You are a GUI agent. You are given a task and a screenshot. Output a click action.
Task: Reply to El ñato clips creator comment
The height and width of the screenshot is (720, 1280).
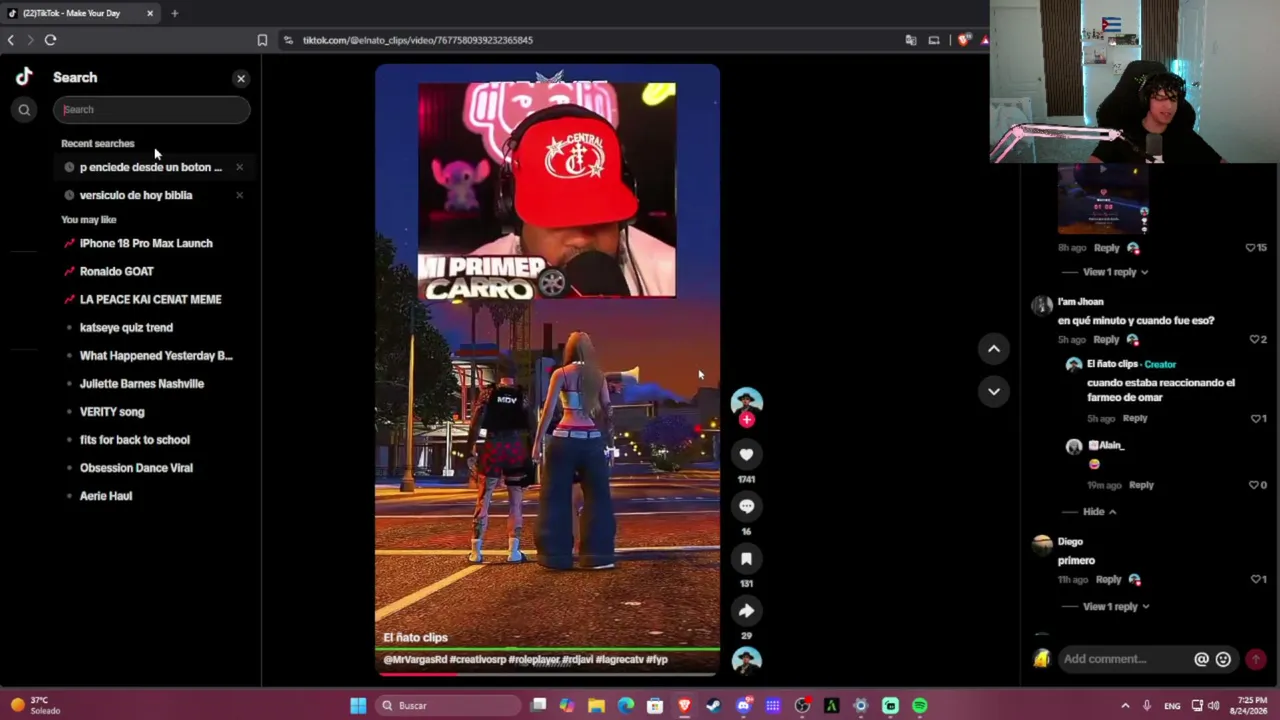click(x=1134, y=418)
